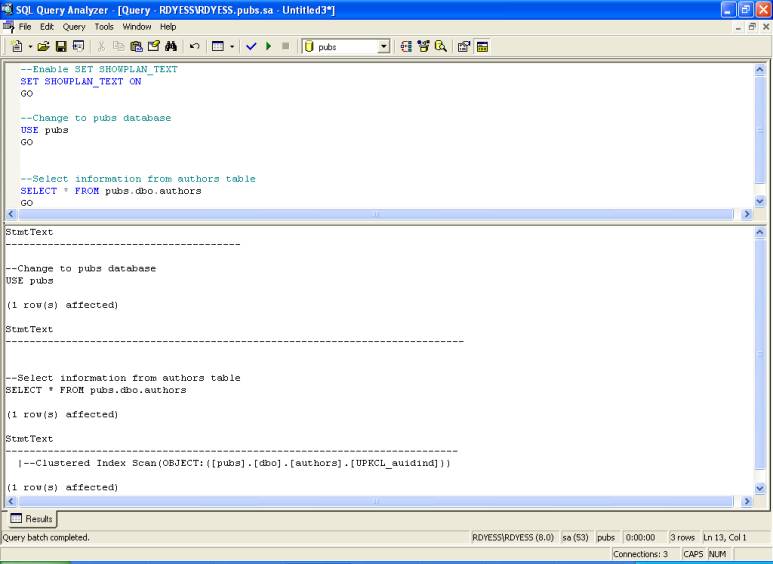
Task: Click the results pane horizontal scrollbar thumb
Action: tap(376, 501)
